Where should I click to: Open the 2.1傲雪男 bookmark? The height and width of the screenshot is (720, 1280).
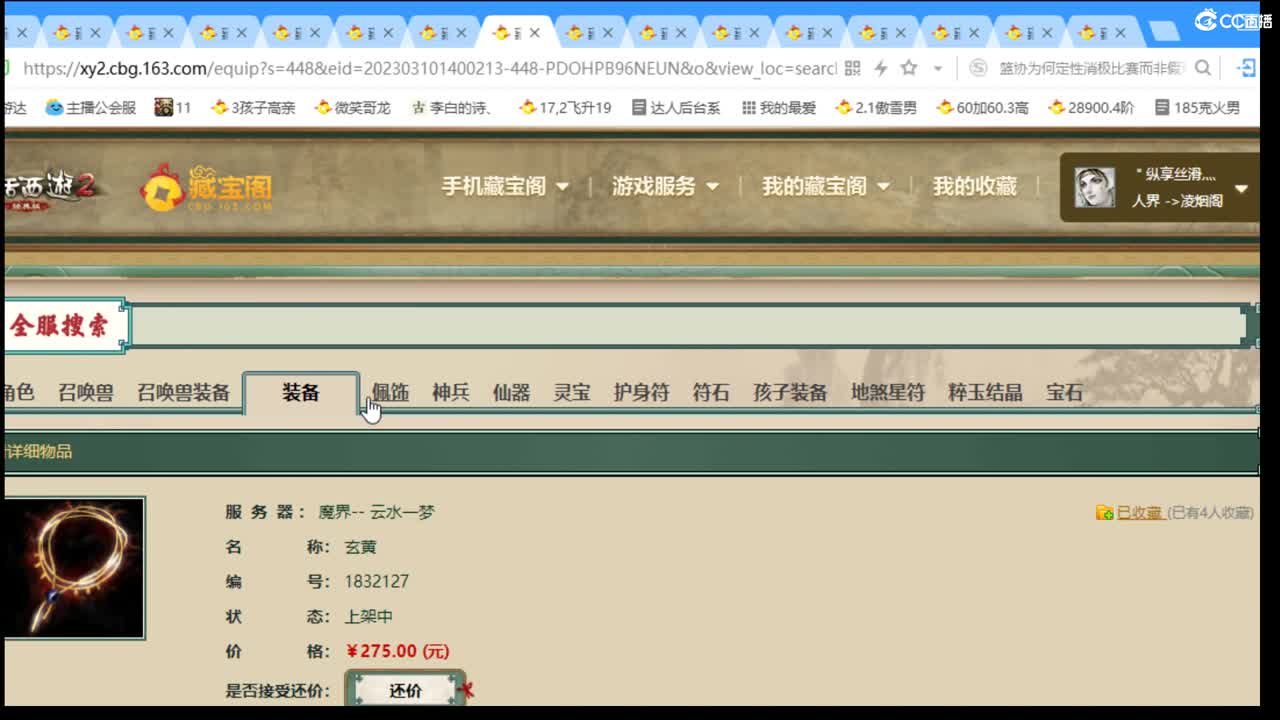(x=876, y=107)
